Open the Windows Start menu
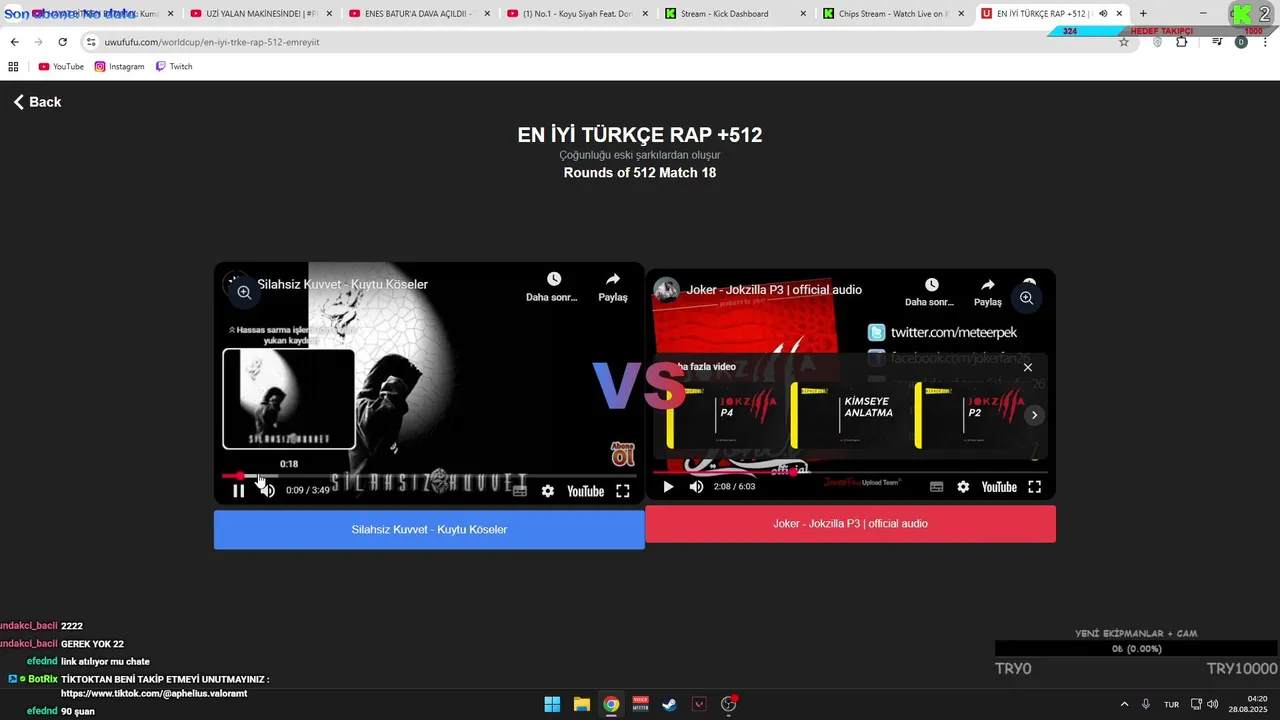 coord(552,704)
